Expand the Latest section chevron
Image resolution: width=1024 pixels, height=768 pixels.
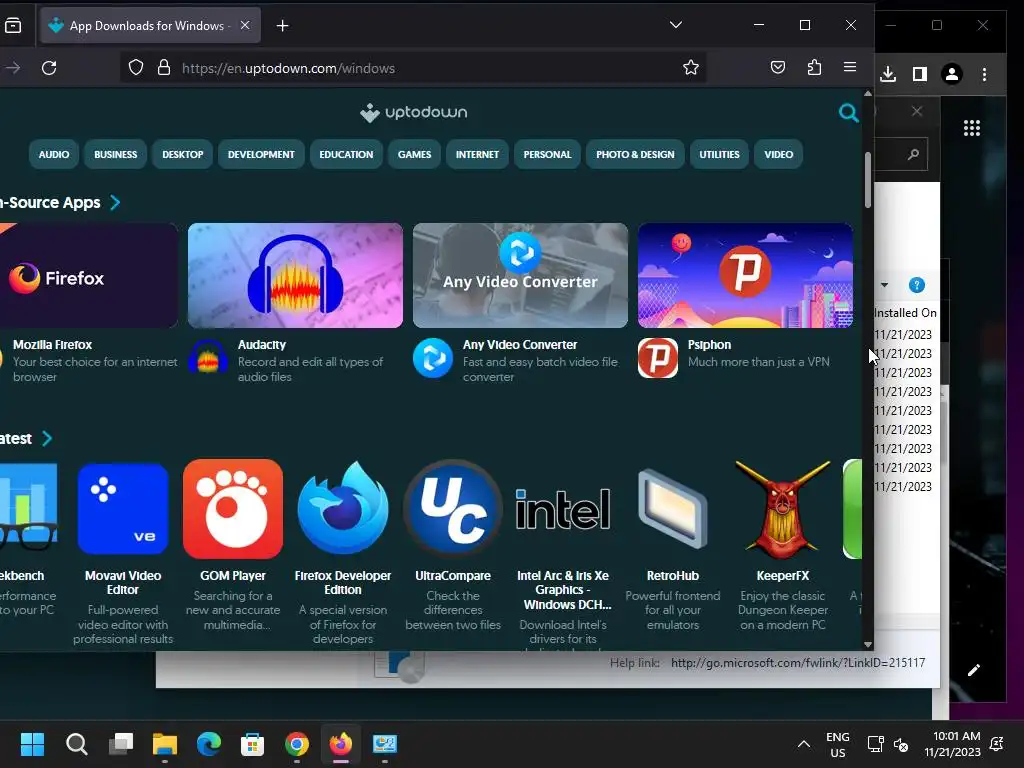(x=46, y=438)
